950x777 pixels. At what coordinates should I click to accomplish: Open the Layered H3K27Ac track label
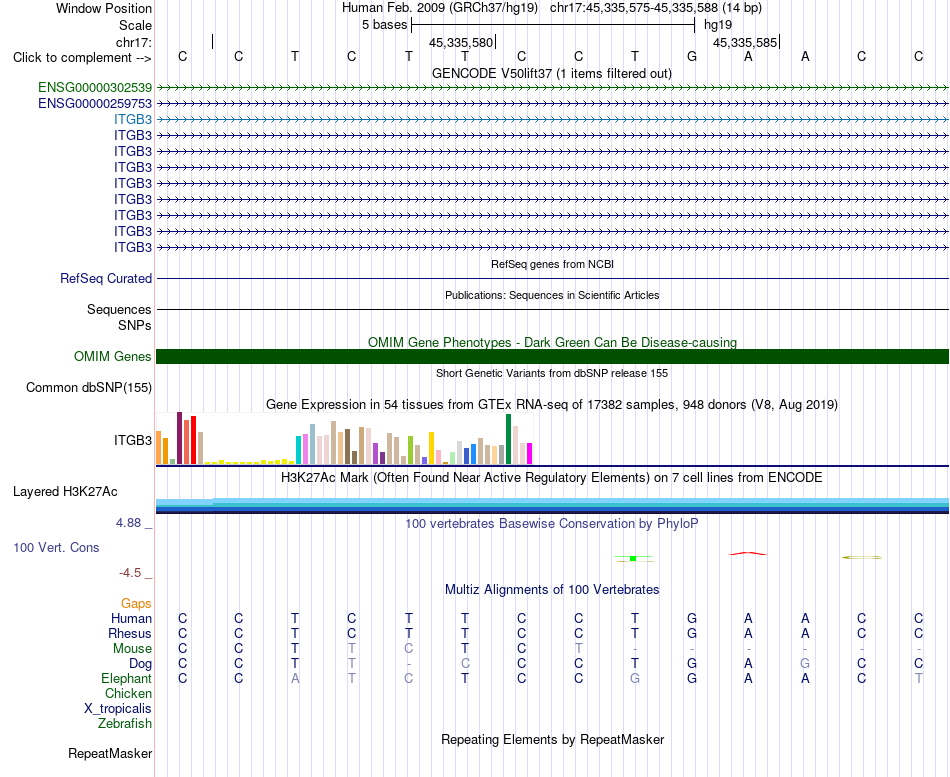[x=65, y=492]
